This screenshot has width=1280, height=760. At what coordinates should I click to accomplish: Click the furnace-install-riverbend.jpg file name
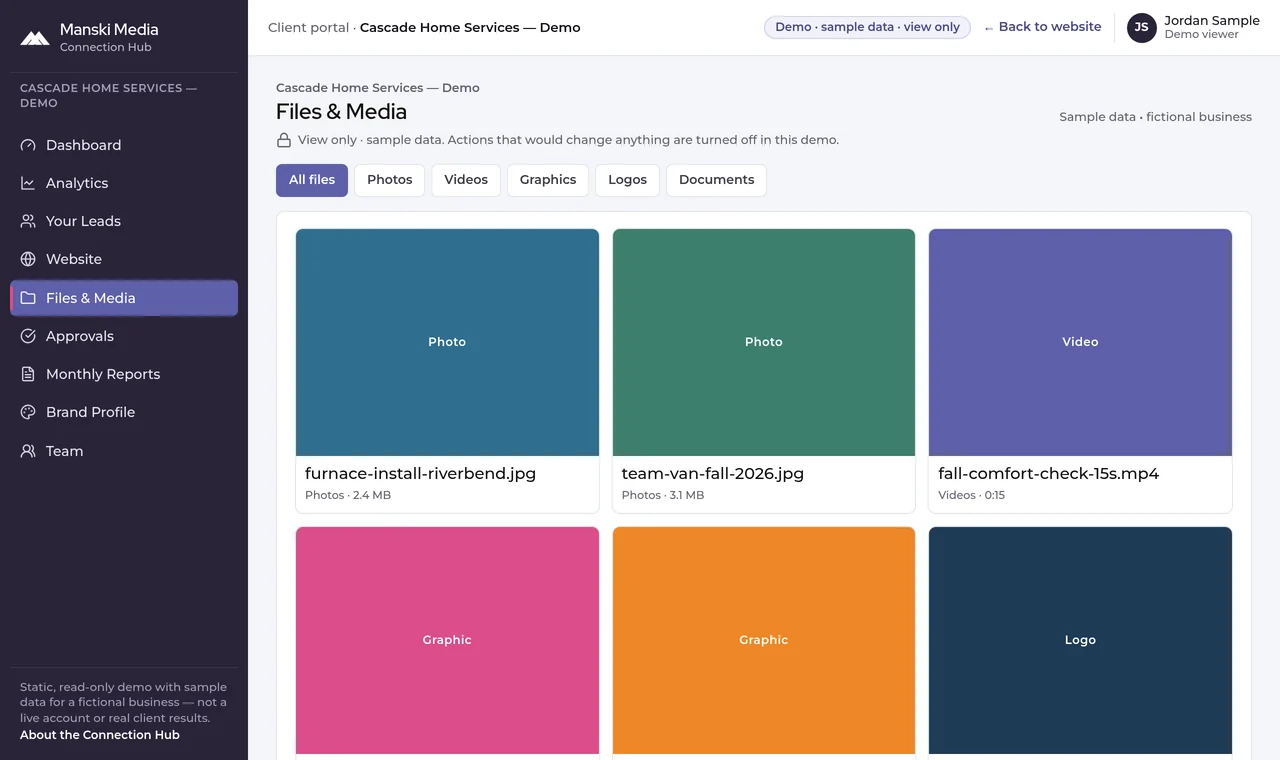click(420, 474)
